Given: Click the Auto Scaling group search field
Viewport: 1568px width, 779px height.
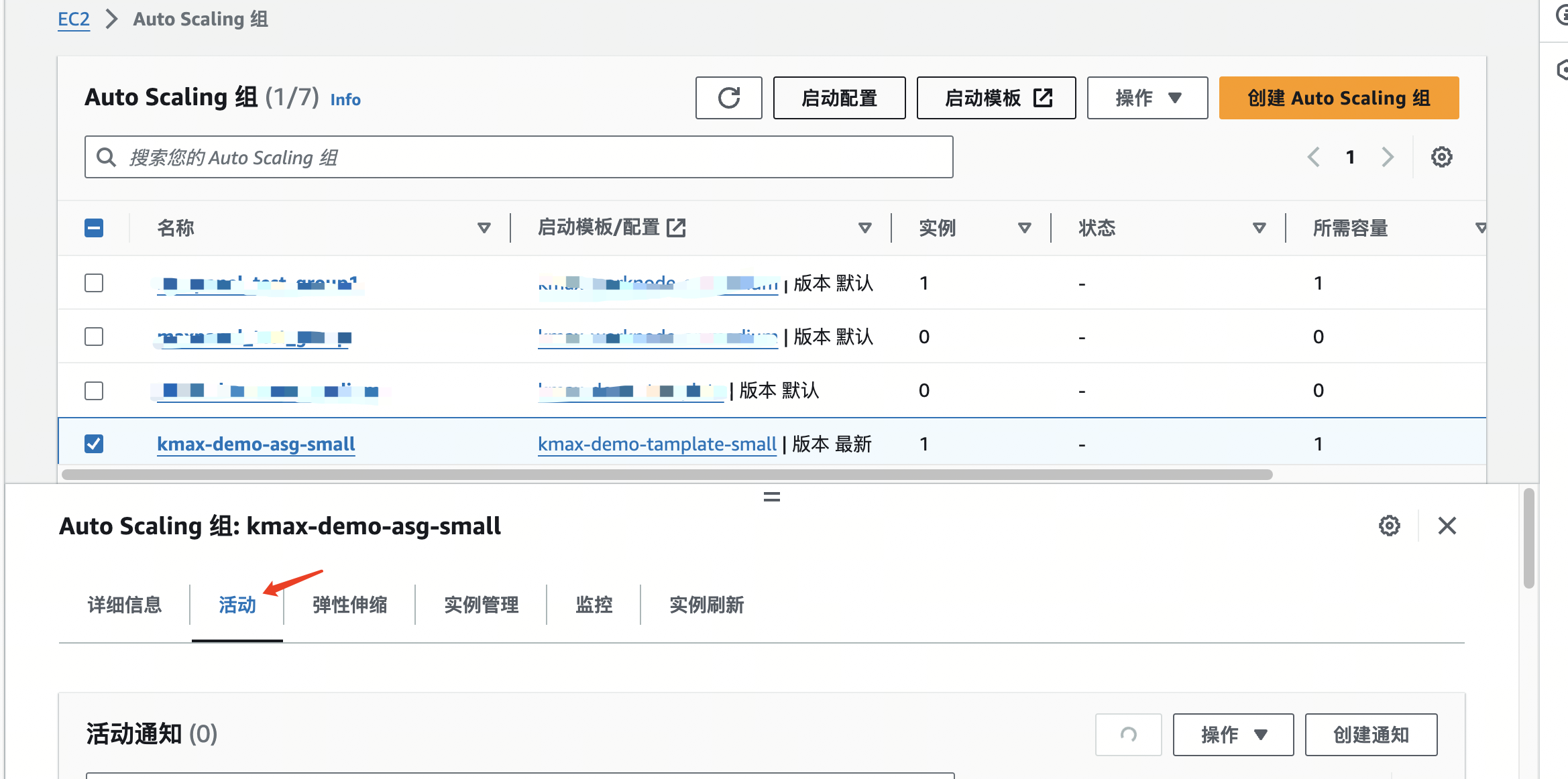Looking at the screenshot, I should click(x=518, y=157).
